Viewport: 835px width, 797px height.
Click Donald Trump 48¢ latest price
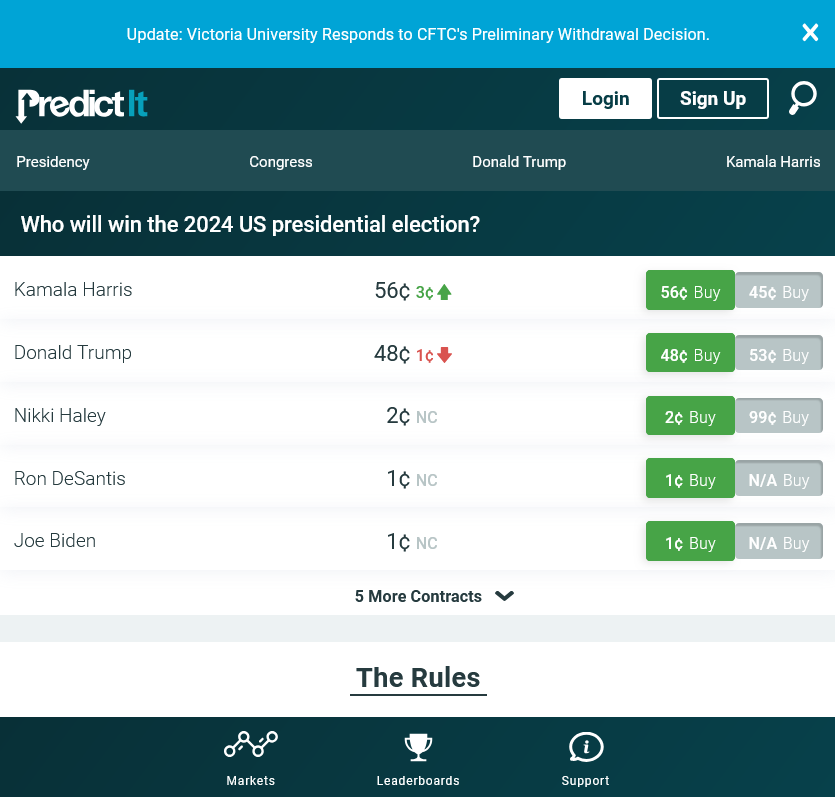tap(392, 354)
